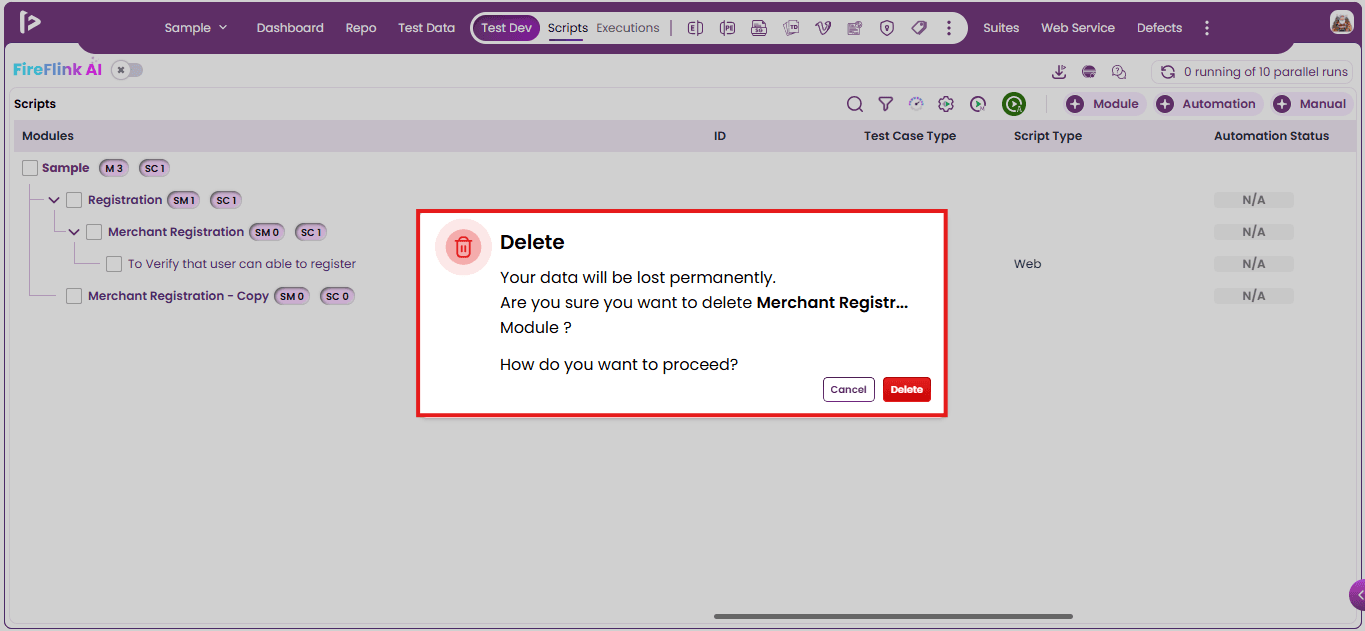
Task: Open the Suites tab
Action: tap(1001, 28)
